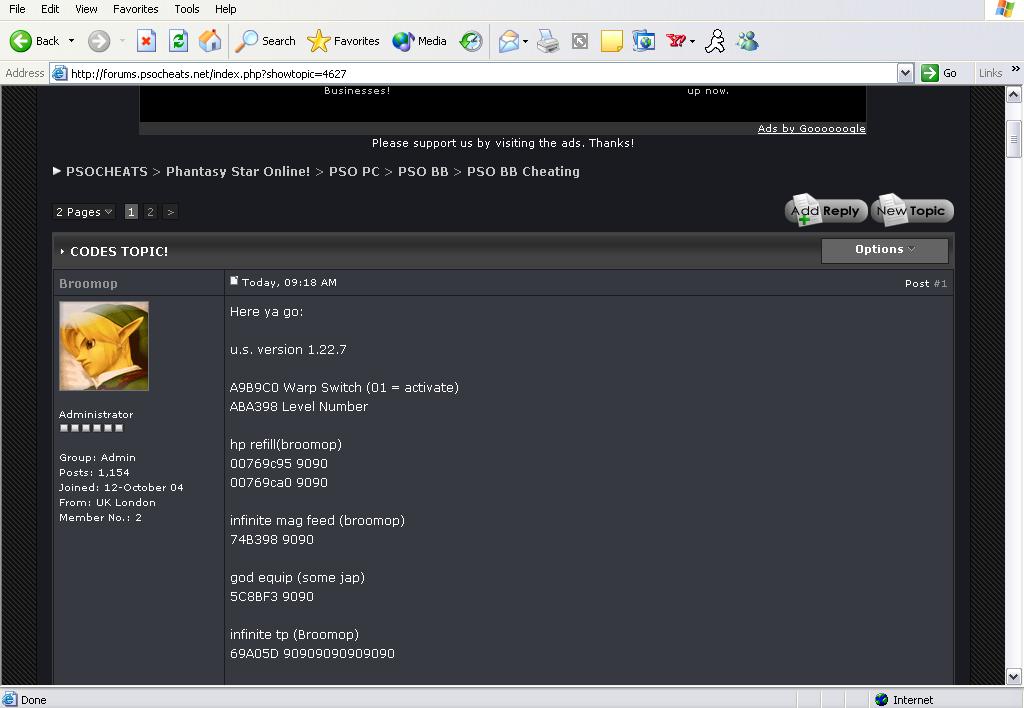1024x708 pixels.
Task: Click the New Topic button
Action: 912,211
